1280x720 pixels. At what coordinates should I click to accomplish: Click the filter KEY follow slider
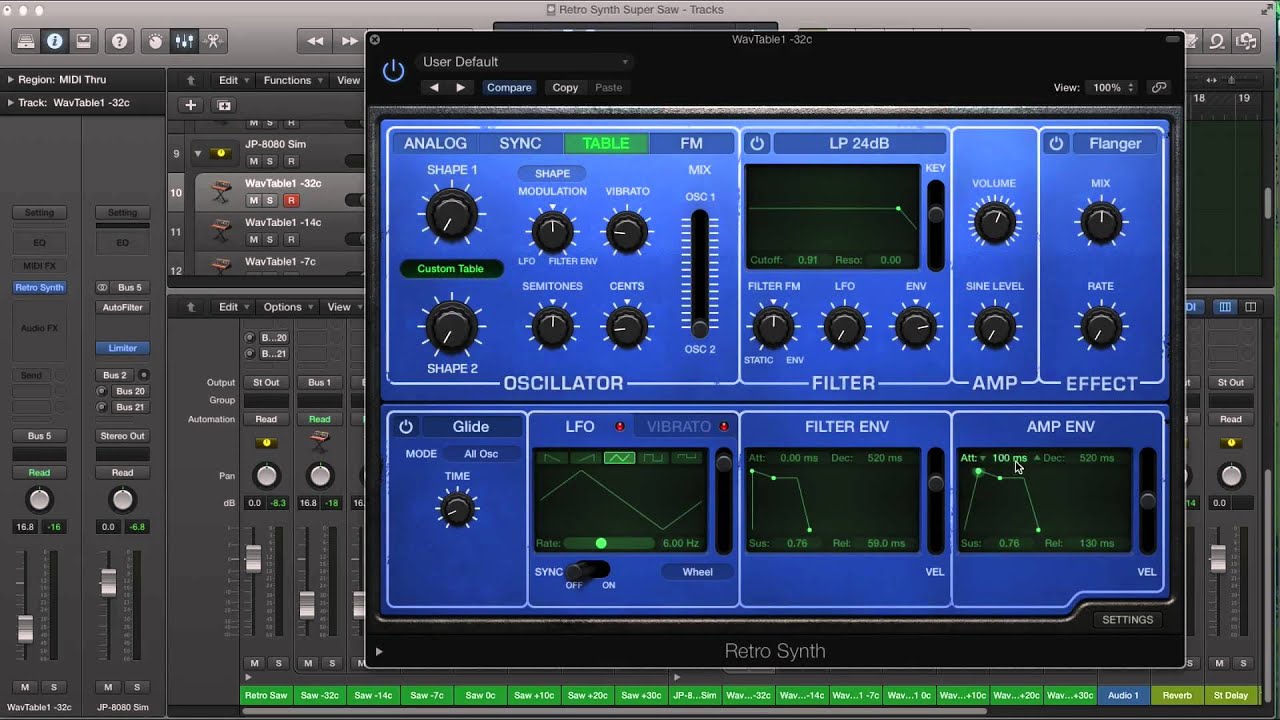point(936,226)
